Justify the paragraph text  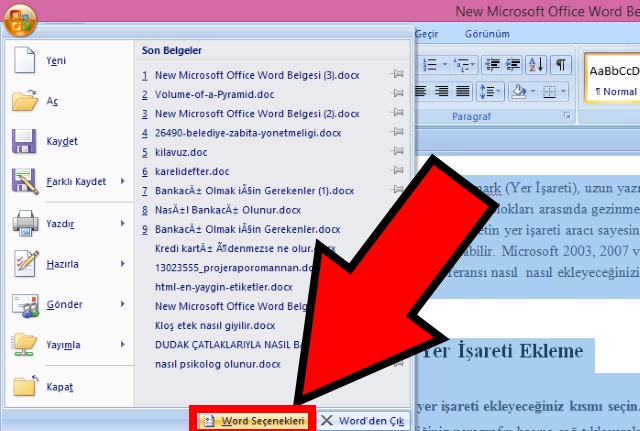[x=462, y=91]
